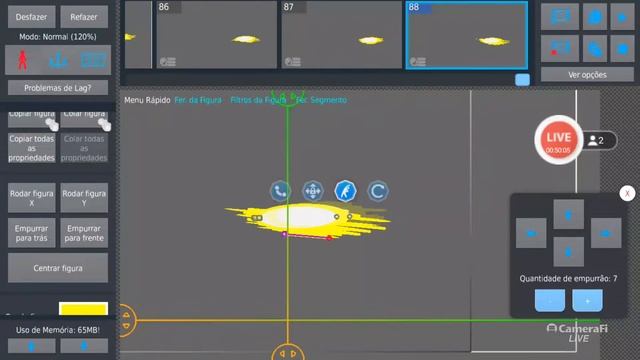The width and height of the screenshot is (640, 360).
Task: Open Filtros da Figura quick menu
Action: click(x=258, y=100)
